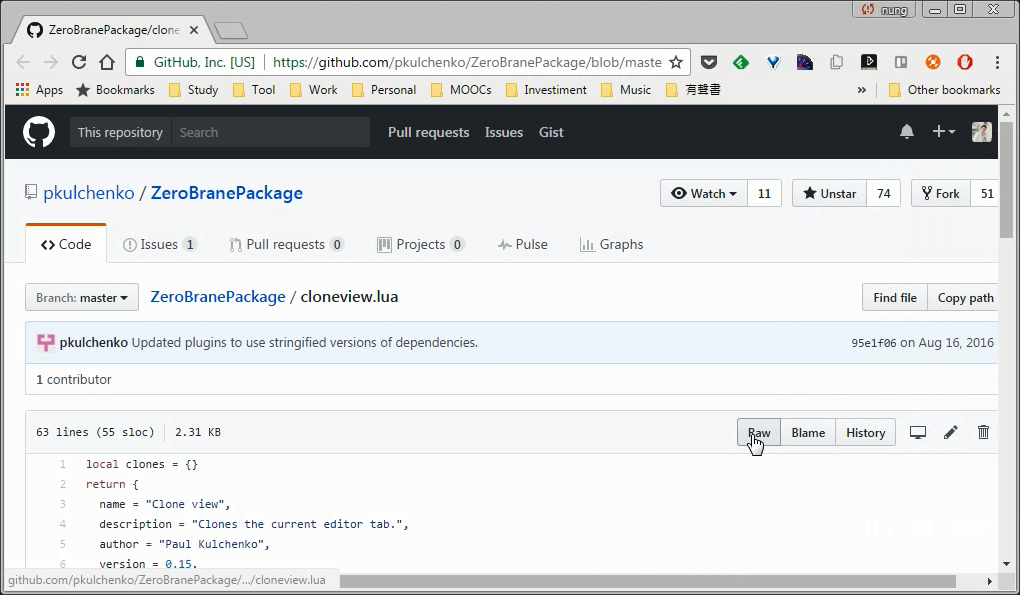Image resolution: width=1020 pixels, height=595 pixels.
Task: Select the Code tab
Action: coord(66,245)
